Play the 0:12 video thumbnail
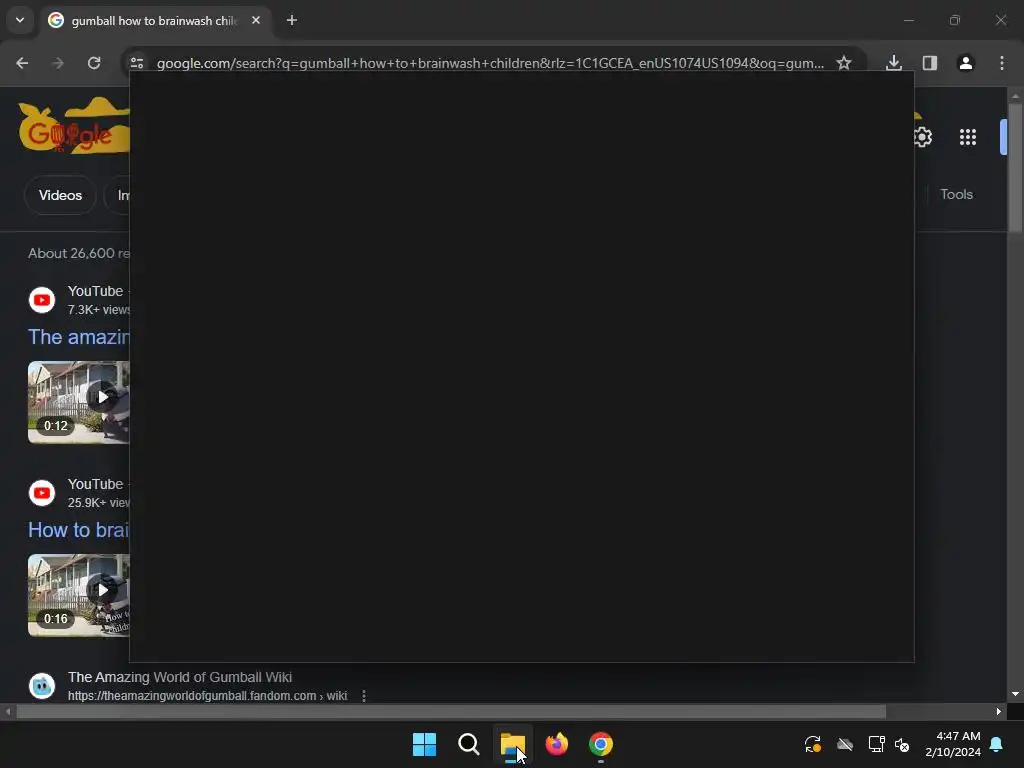Viewport: 1024px width, 768px height. (78, 402)
